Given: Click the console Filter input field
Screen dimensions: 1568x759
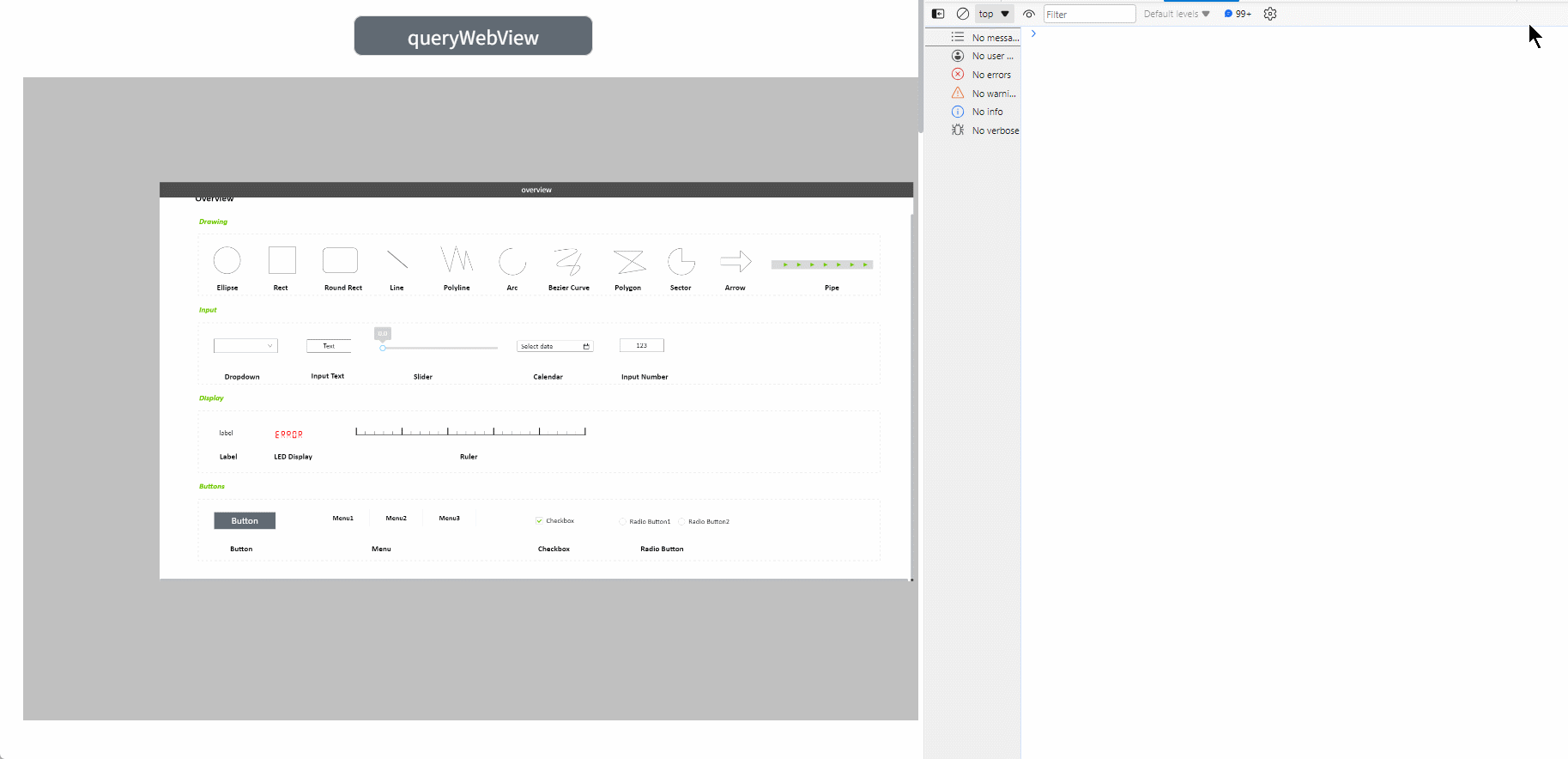Looking at the screenshot, I should tap(1089, 14).
